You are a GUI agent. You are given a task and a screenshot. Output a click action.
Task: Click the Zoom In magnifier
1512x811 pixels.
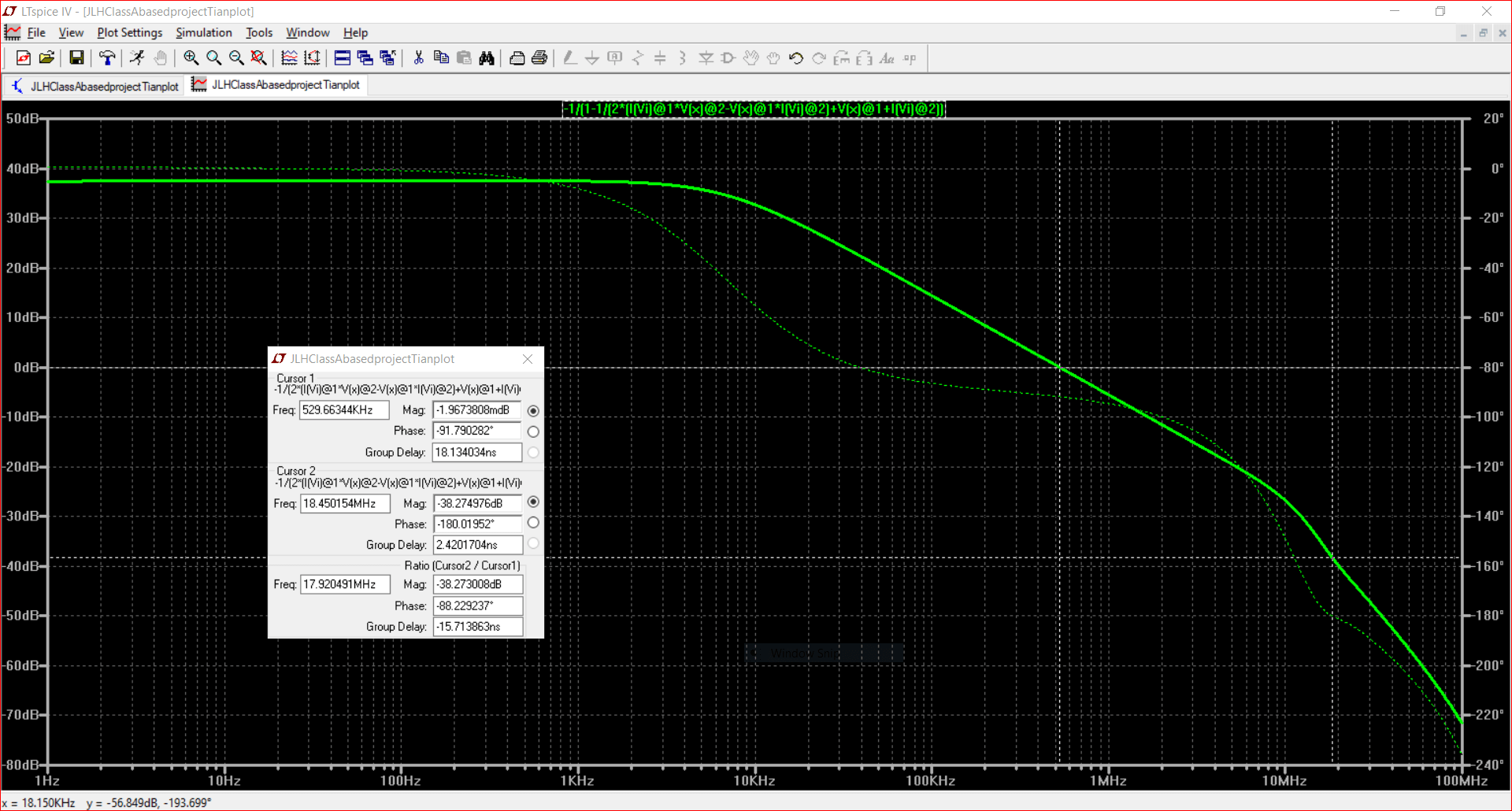tap(191, 58)
